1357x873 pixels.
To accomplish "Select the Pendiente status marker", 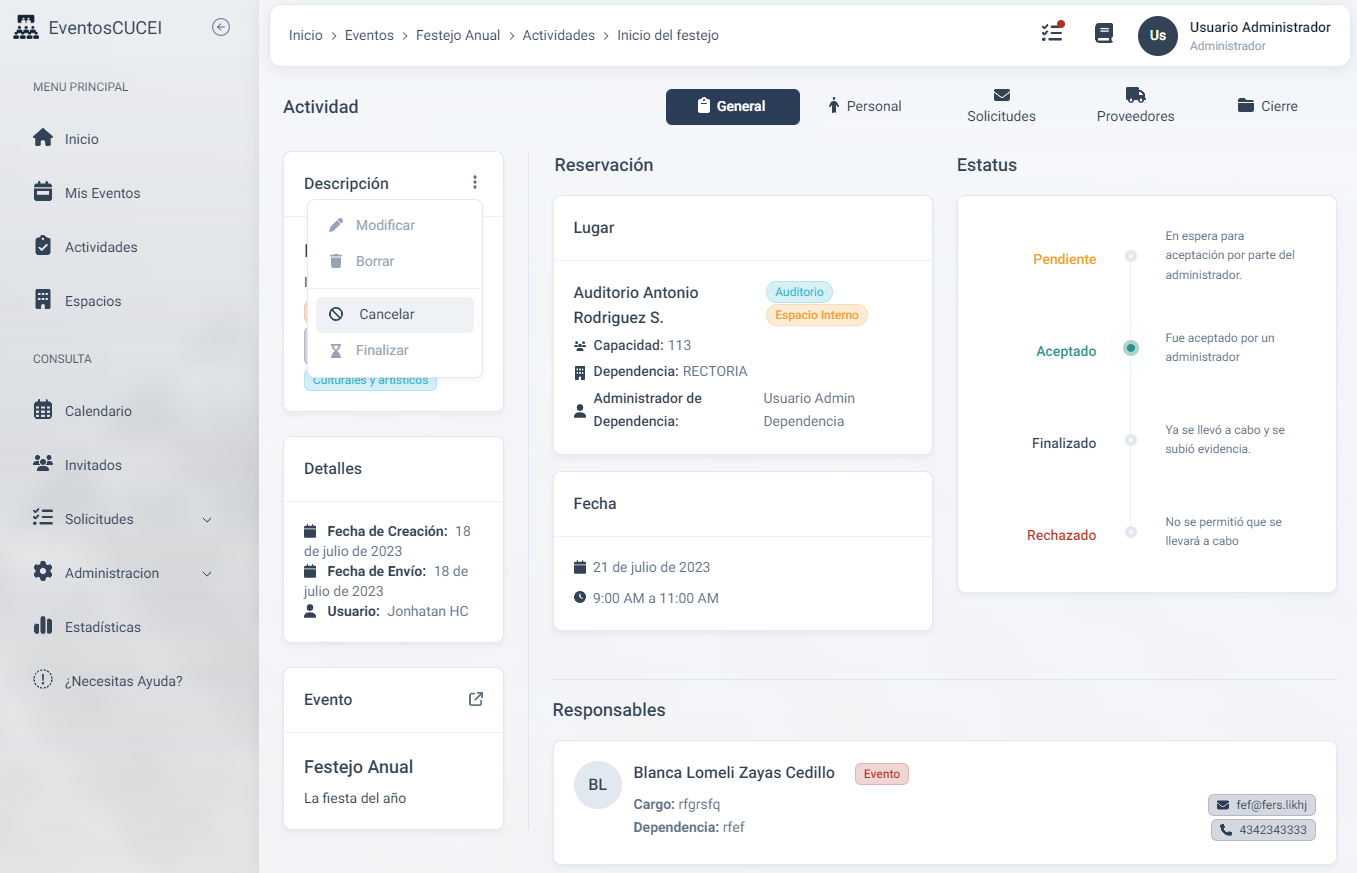I will 1130,256.
